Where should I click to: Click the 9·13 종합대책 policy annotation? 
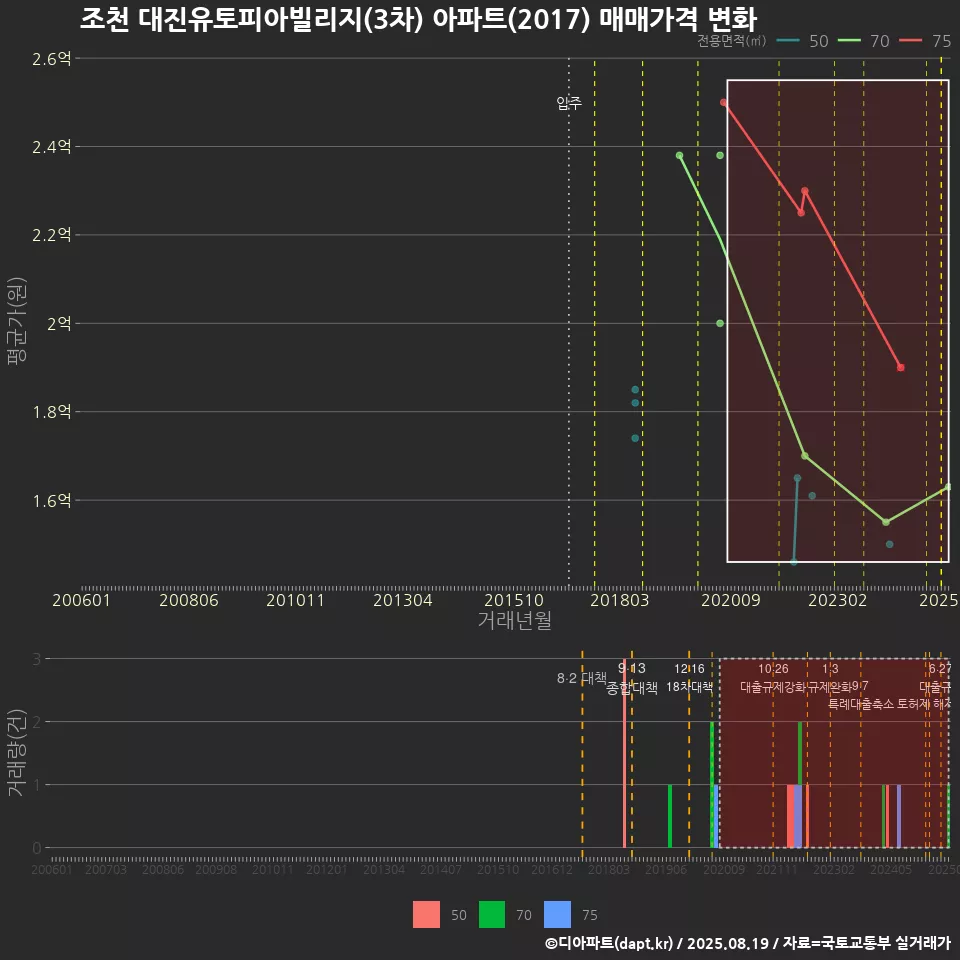[x=632, y=678]
